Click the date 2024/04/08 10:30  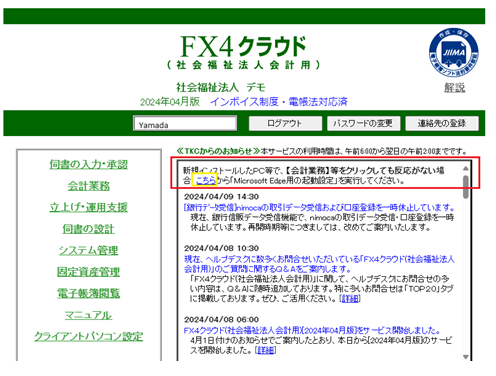coord(221,248)
